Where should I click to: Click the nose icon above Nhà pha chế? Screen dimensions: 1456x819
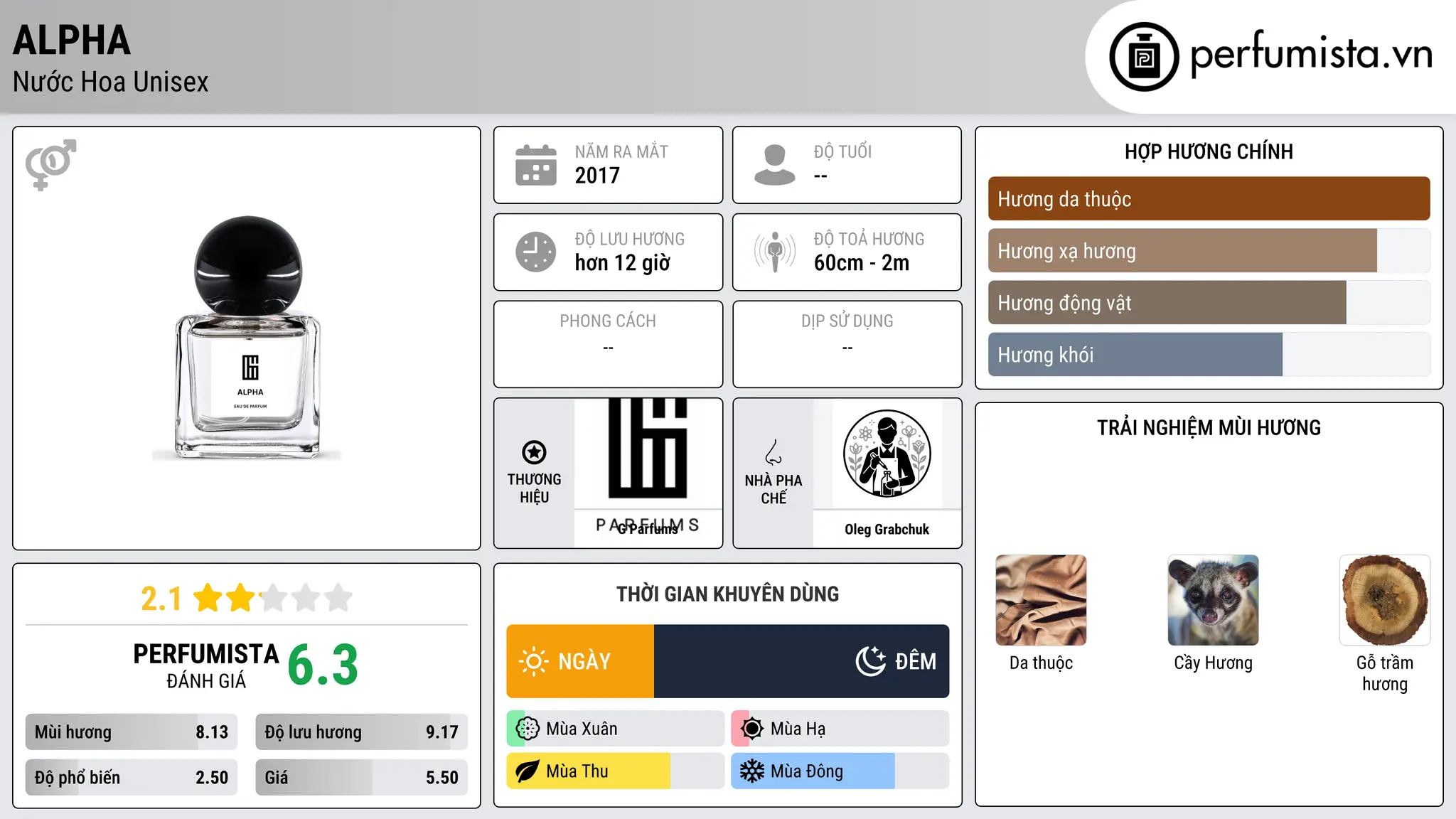point(773,452)
